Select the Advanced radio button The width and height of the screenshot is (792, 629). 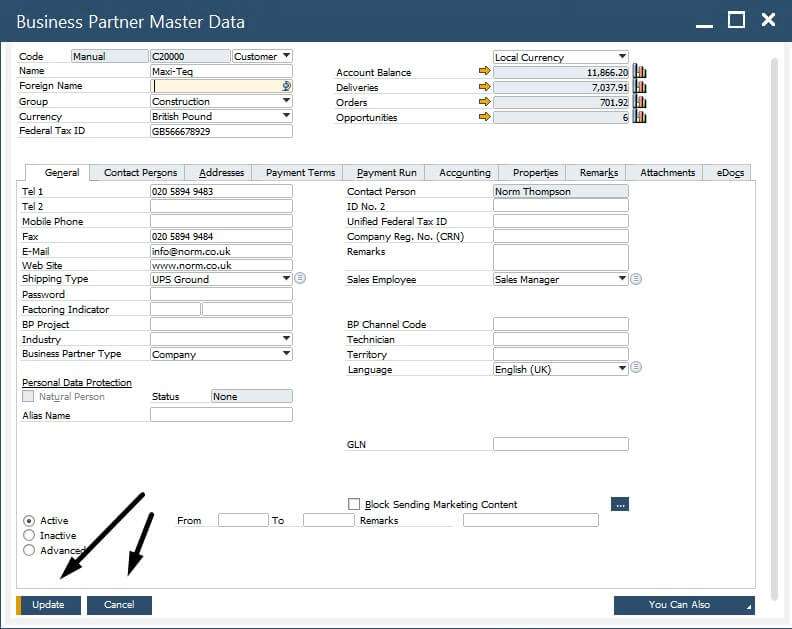tap(29, 550)
